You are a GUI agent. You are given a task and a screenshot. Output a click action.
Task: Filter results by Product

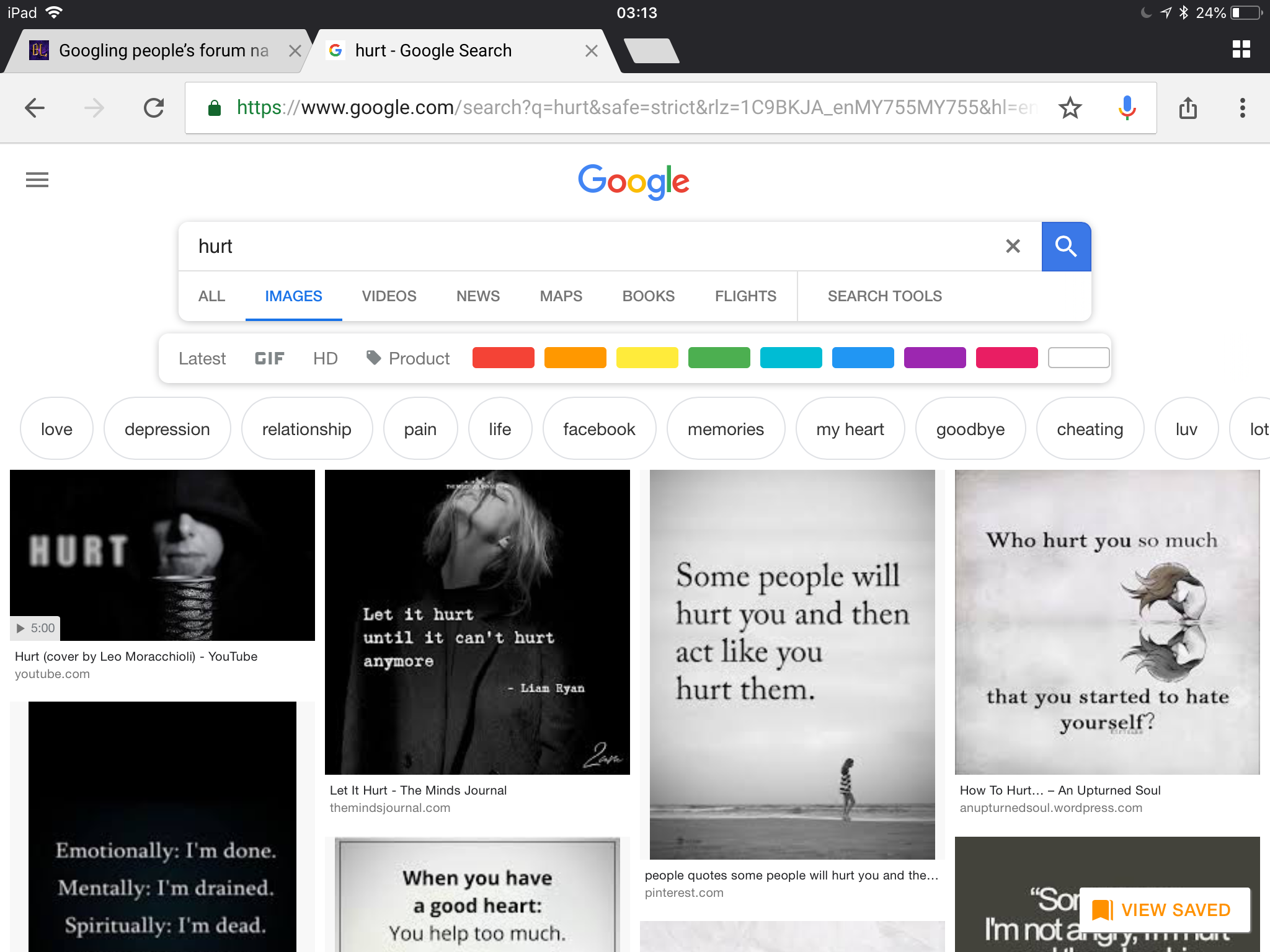408,358
